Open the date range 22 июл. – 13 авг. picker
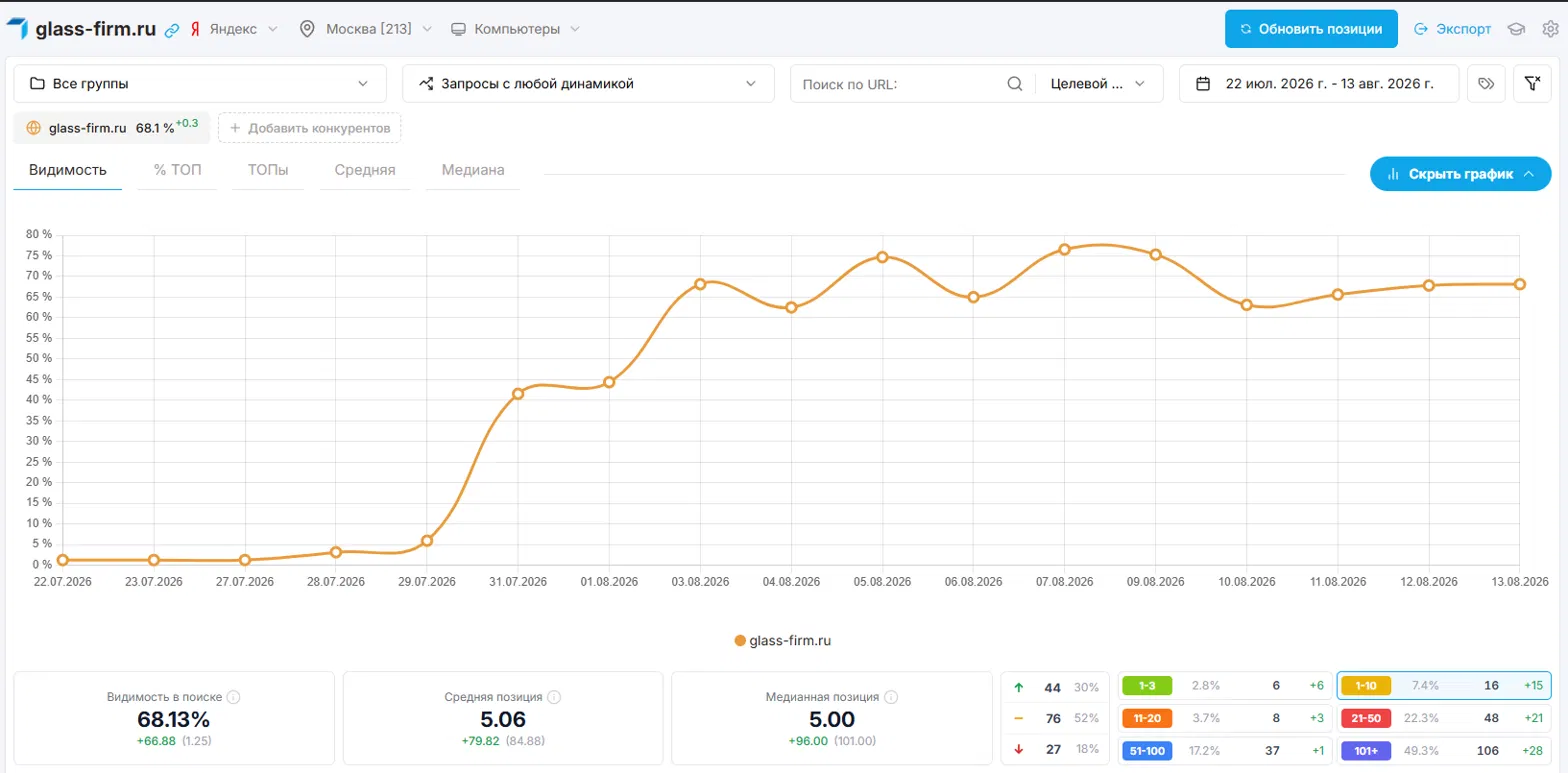This screenshot has width=1568, height=773. [x=1319, y=84]
